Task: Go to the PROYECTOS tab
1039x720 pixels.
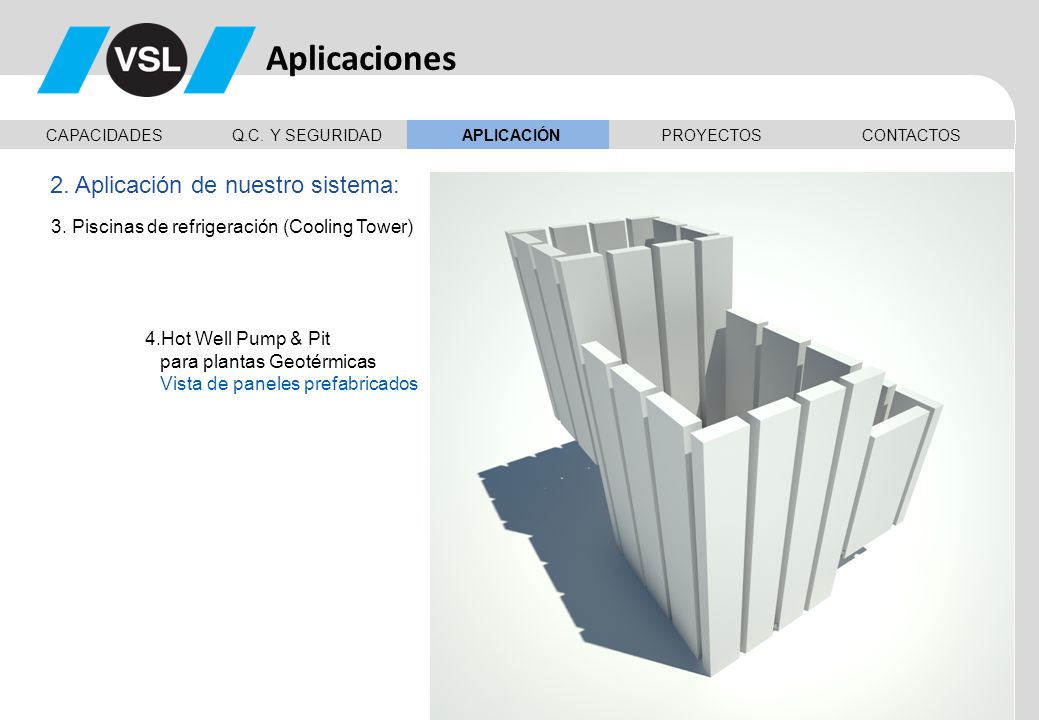Action: [711, 135]
